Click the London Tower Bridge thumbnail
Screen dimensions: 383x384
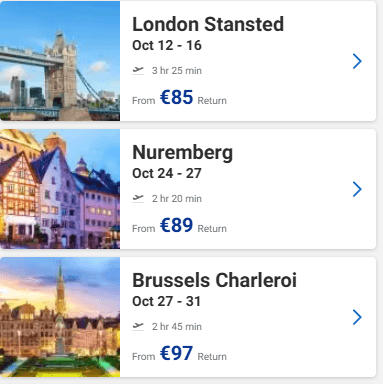(60, 61)
